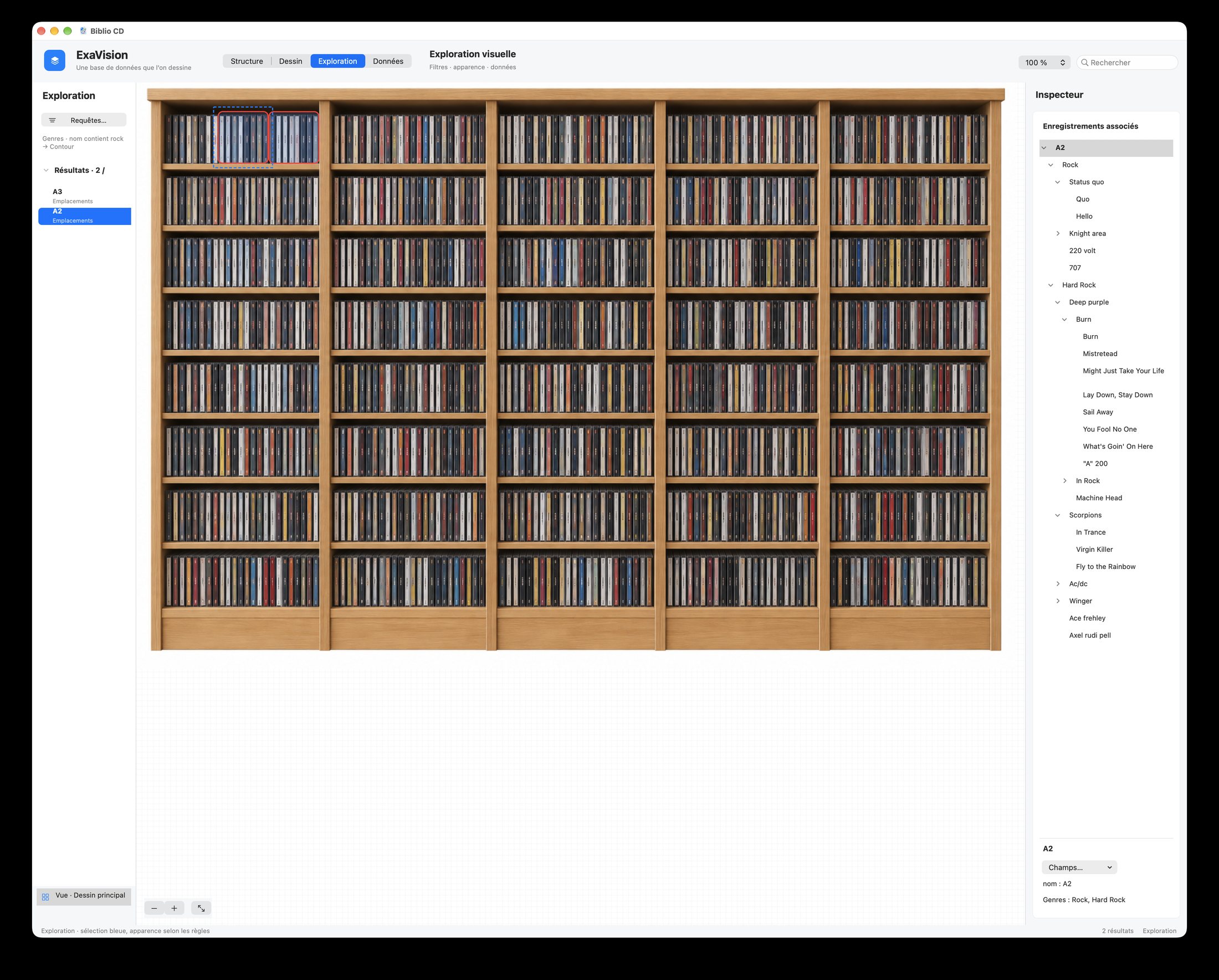
Task: Click the blue dashed selected shelf region
Action: (243, 137)
